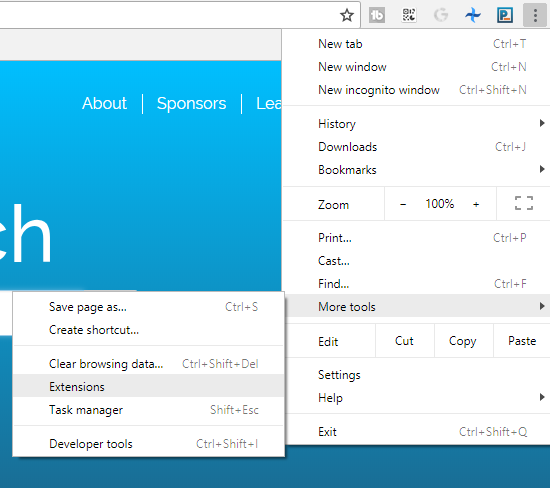Viewport: 550px width, 488px height.
Task: Expand the Help submenu
Action: (x=416, y=398)
